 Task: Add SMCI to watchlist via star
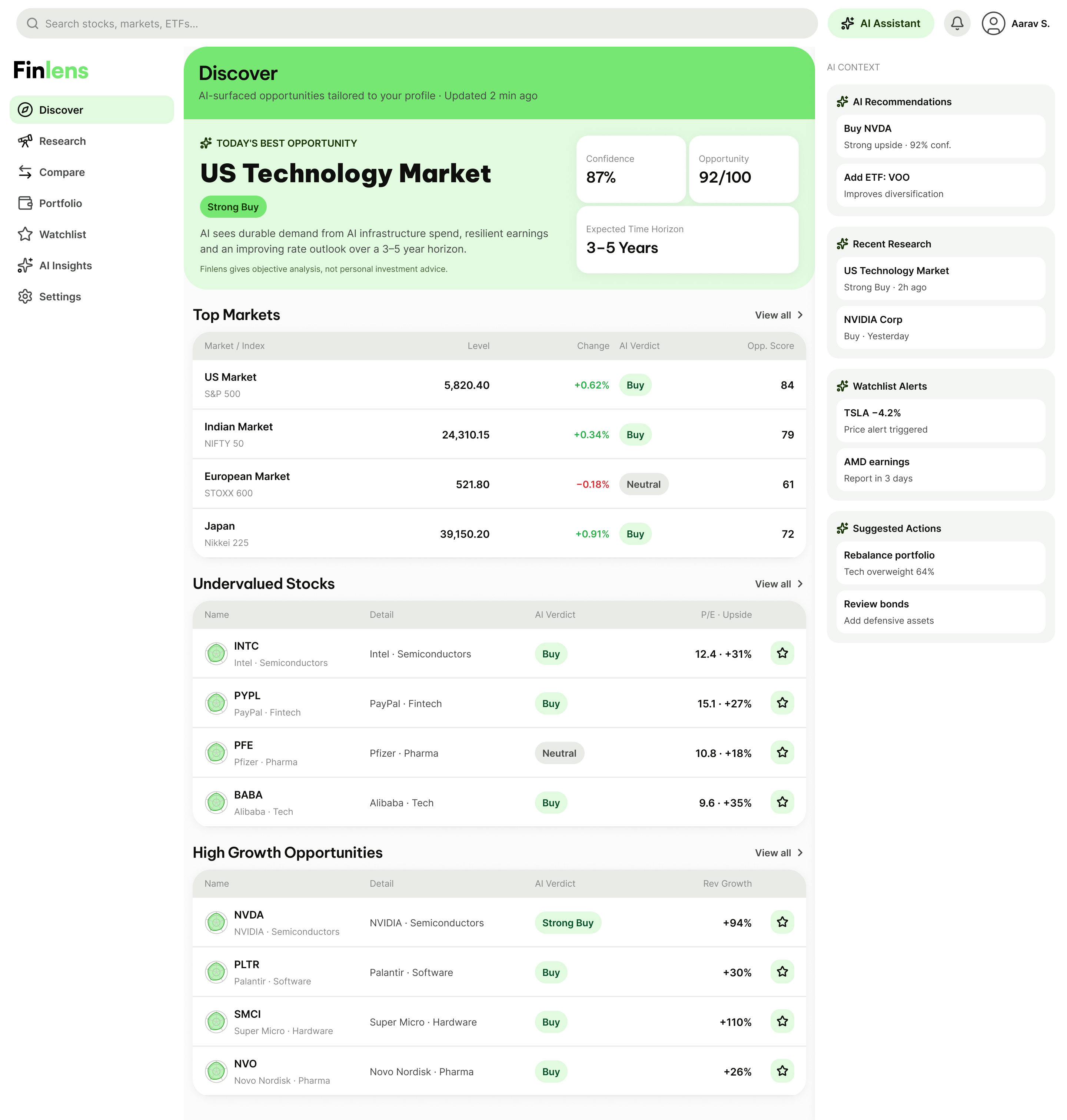click(782, 1021)
